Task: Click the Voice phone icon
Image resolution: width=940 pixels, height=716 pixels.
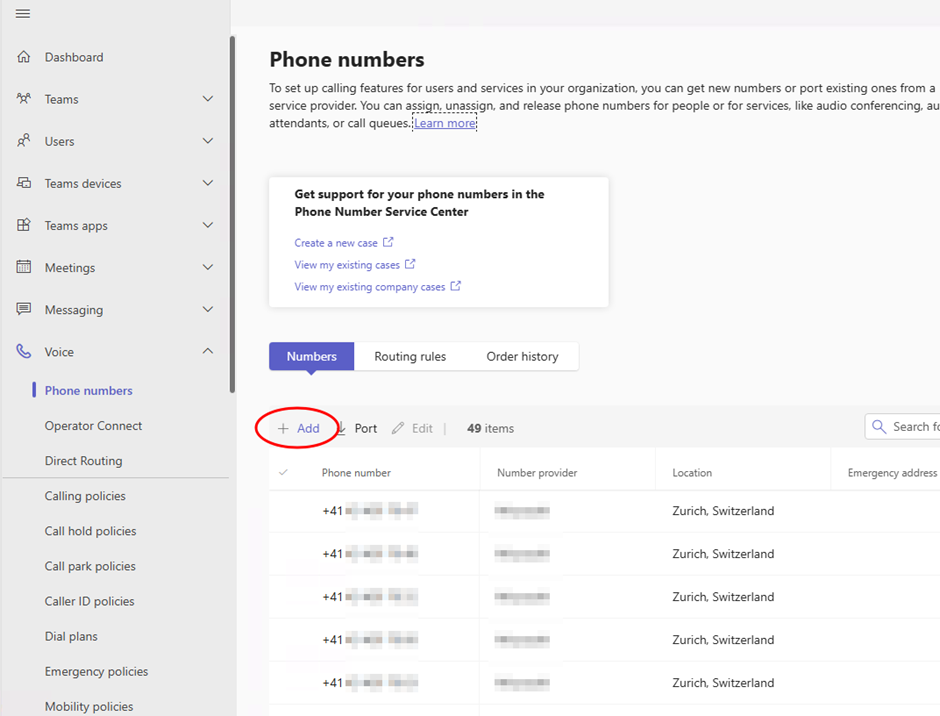Action: 23,351
